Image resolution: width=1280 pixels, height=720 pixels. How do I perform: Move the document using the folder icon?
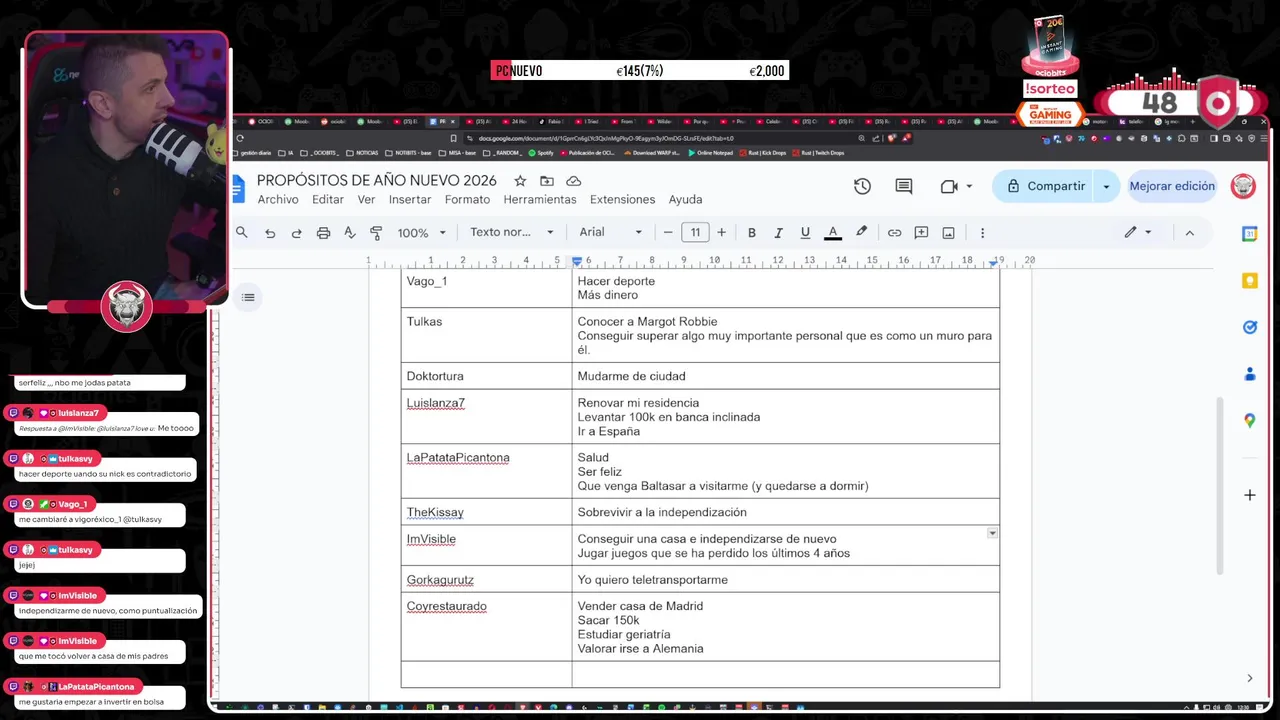coord(546,181)
